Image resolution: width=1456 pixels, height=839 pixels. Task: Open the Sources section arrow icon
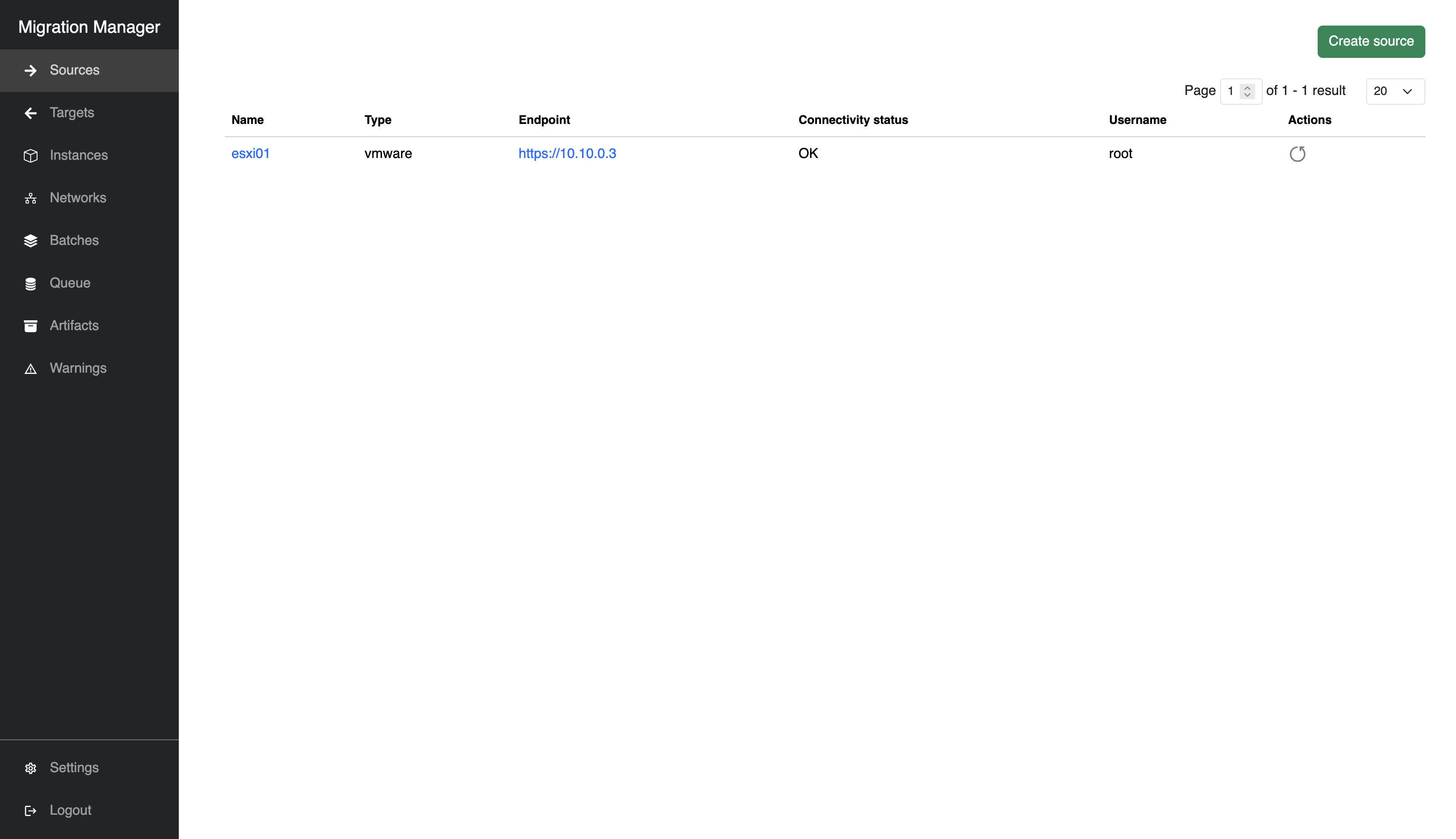(x=31, y=70)
